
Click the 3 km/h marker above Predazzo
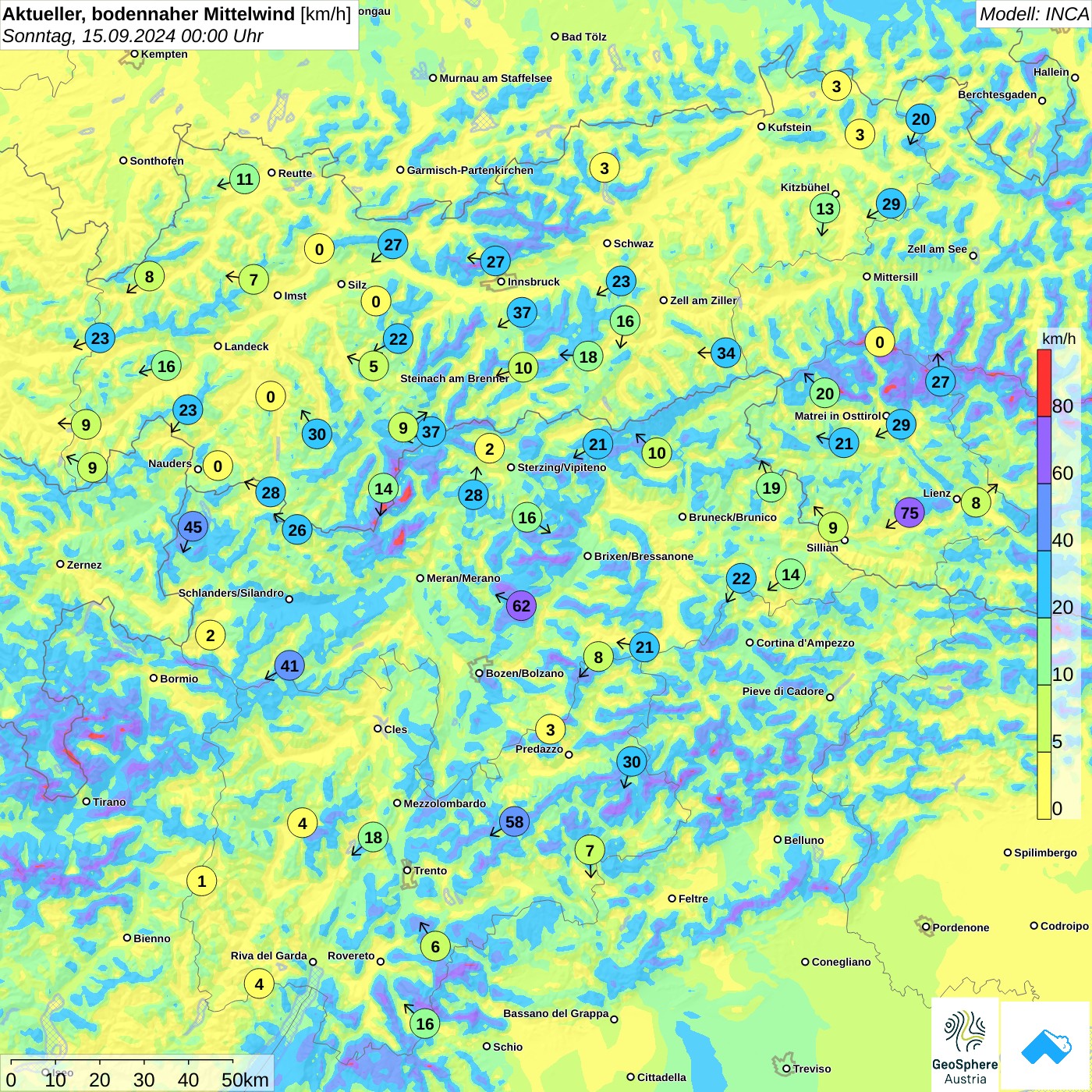(x=550, y=729)
